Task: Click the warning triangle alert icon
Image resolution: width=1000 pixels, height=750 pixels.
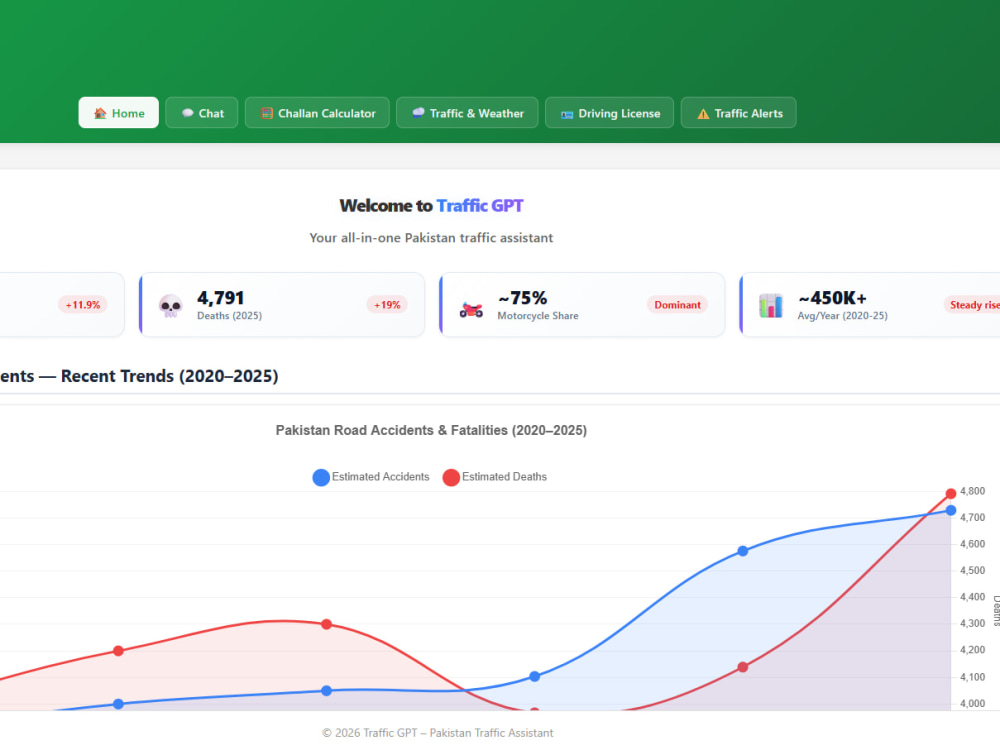Action: 703,114
